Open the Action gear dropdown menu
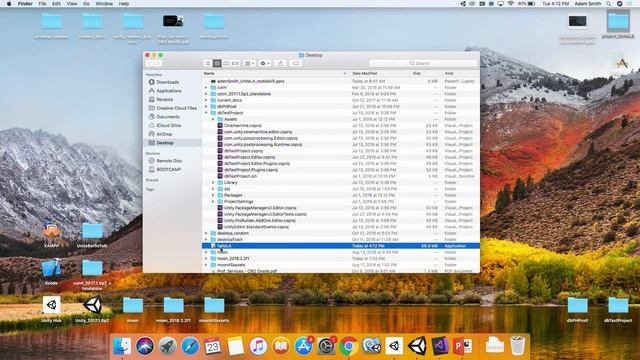Viewport: 640px width, 360px height. coord(265,63)
